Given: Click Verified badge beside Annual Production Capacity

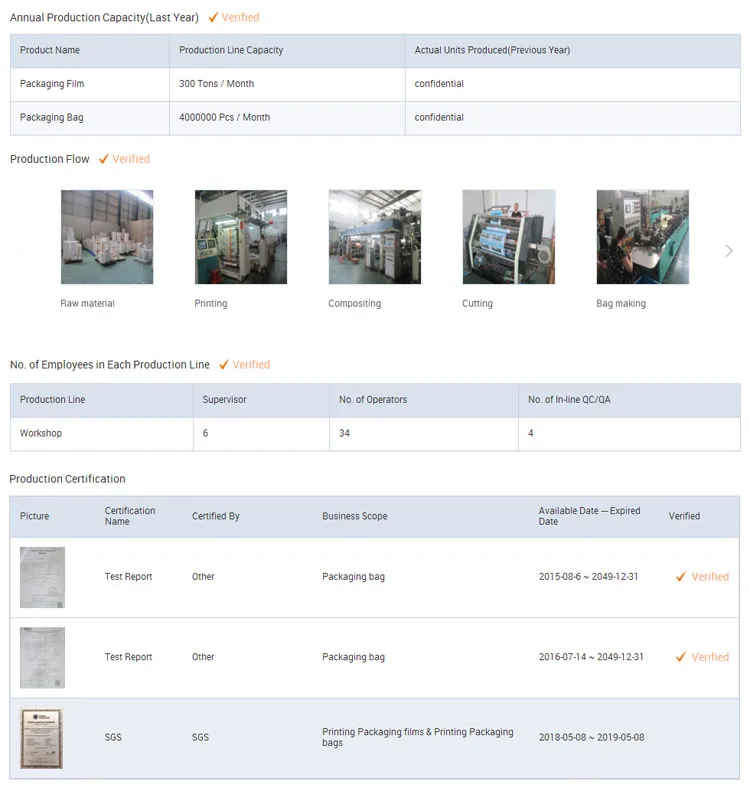Looking at the screenshot, I should point(234,17).
